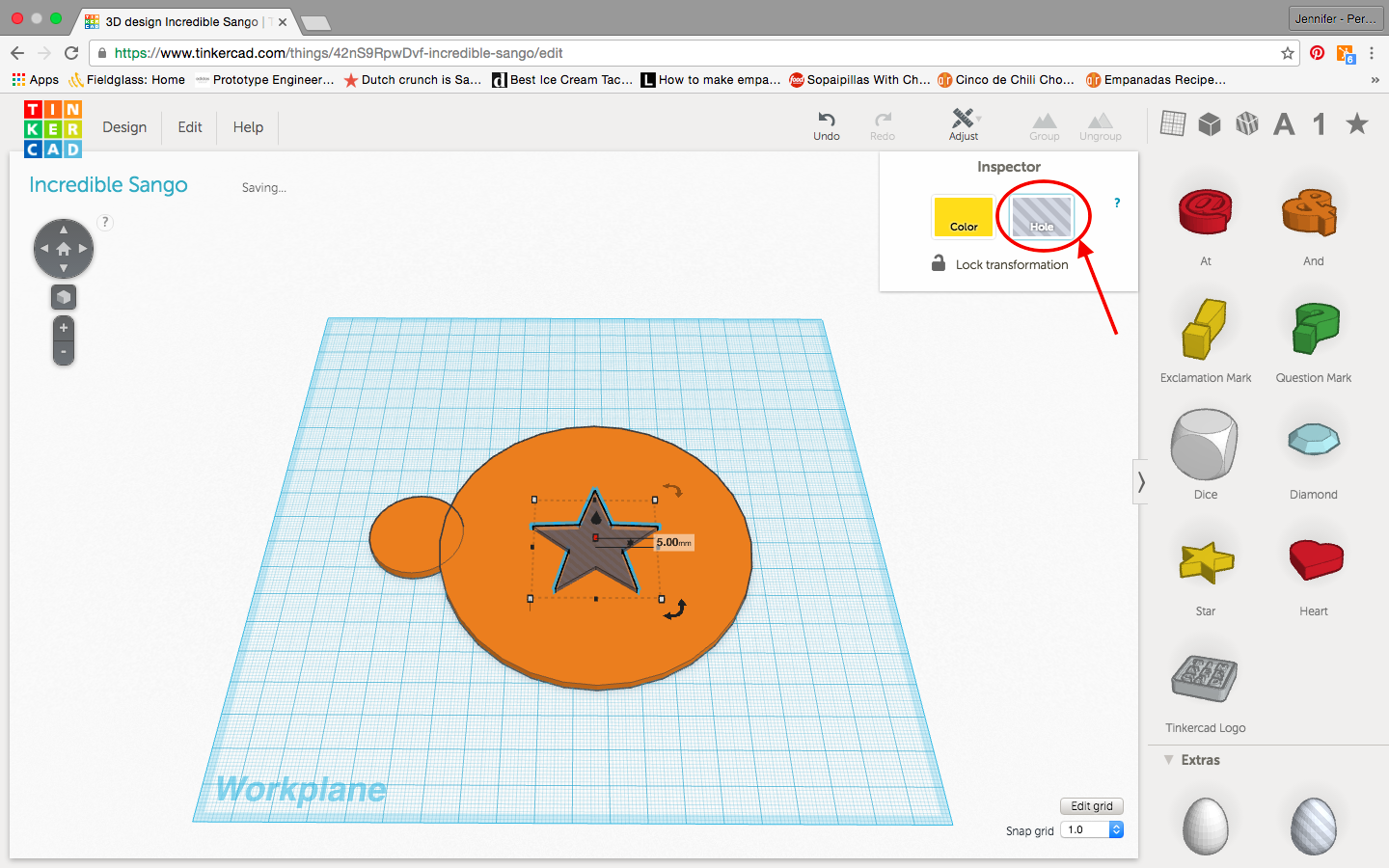Pick the Dice shape
This screenshot has height=868, width=1389.
coord(1204,444)
